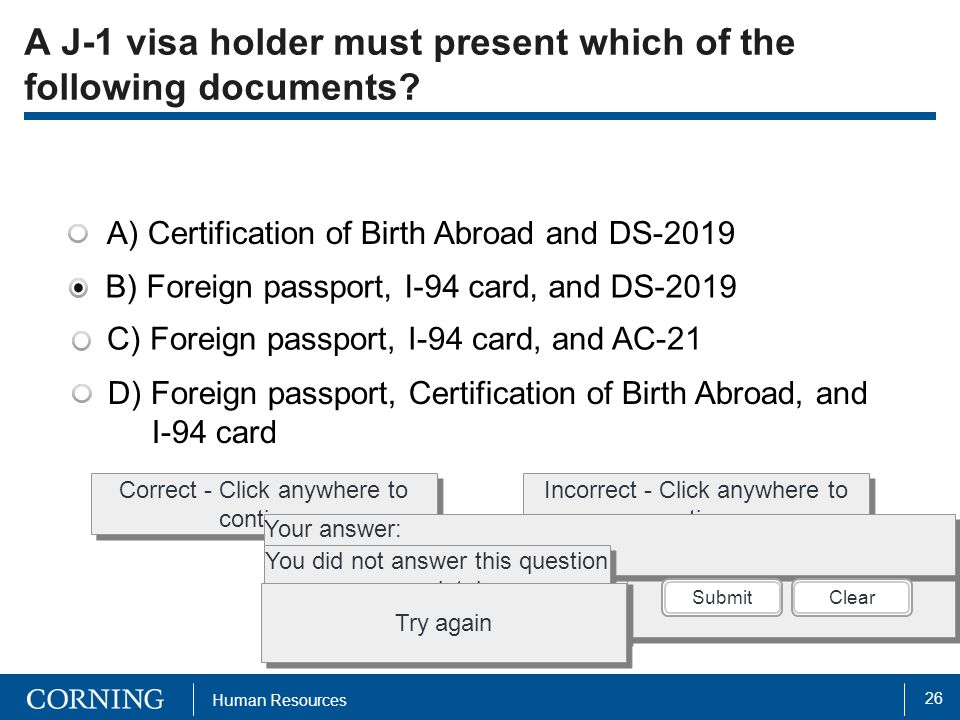Choose radio button for answer C

tap(81, 340)
